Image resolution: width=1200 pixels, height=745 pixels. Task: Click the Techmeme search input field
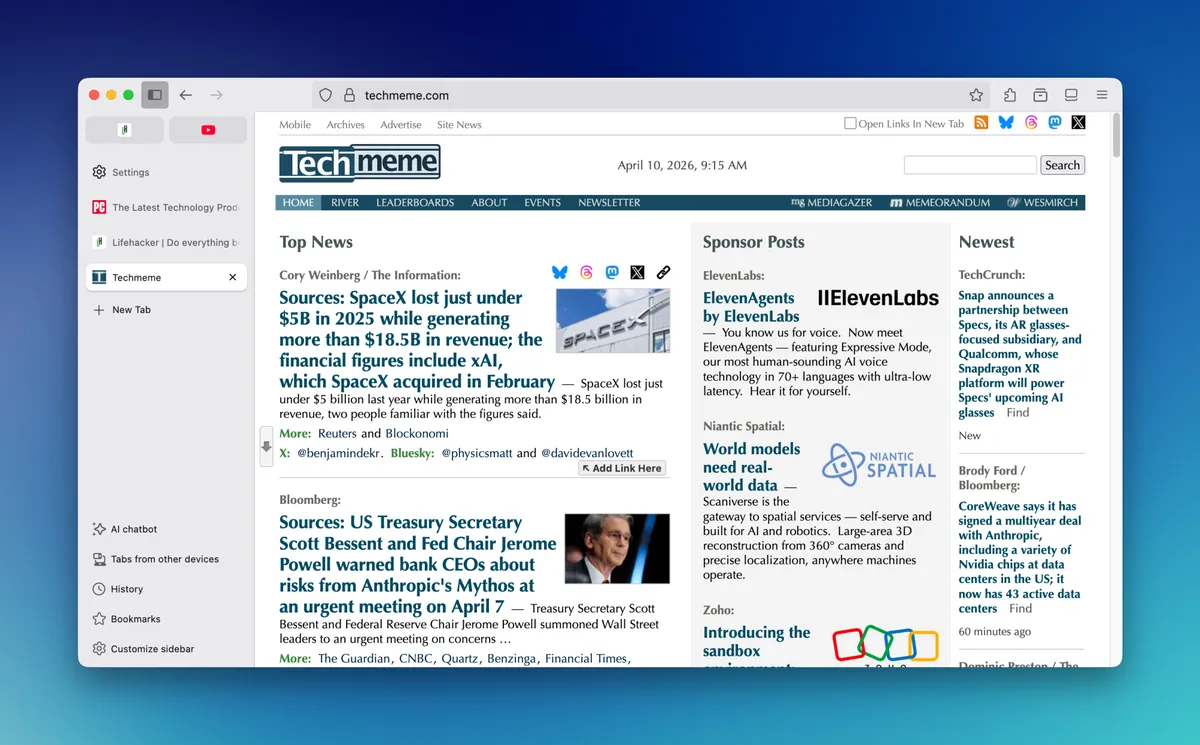pyautogui.click(x=970, y=165)
